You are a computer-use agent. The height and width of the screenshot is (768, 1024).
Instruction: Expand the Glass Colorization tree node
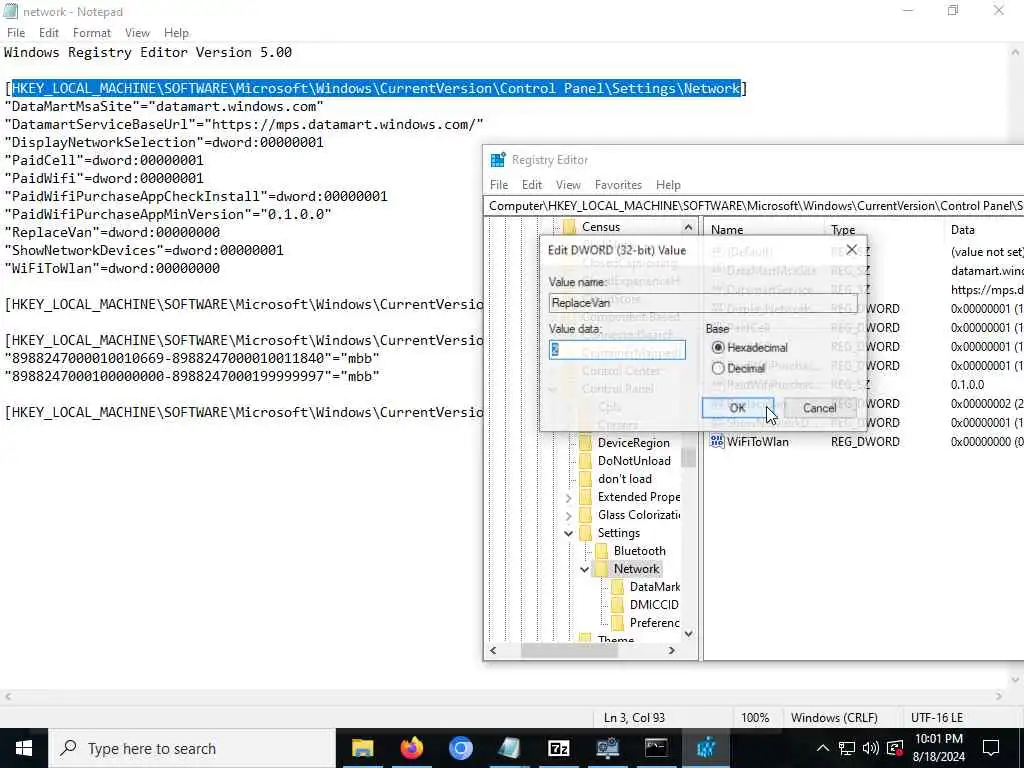[x=568, y=515]
